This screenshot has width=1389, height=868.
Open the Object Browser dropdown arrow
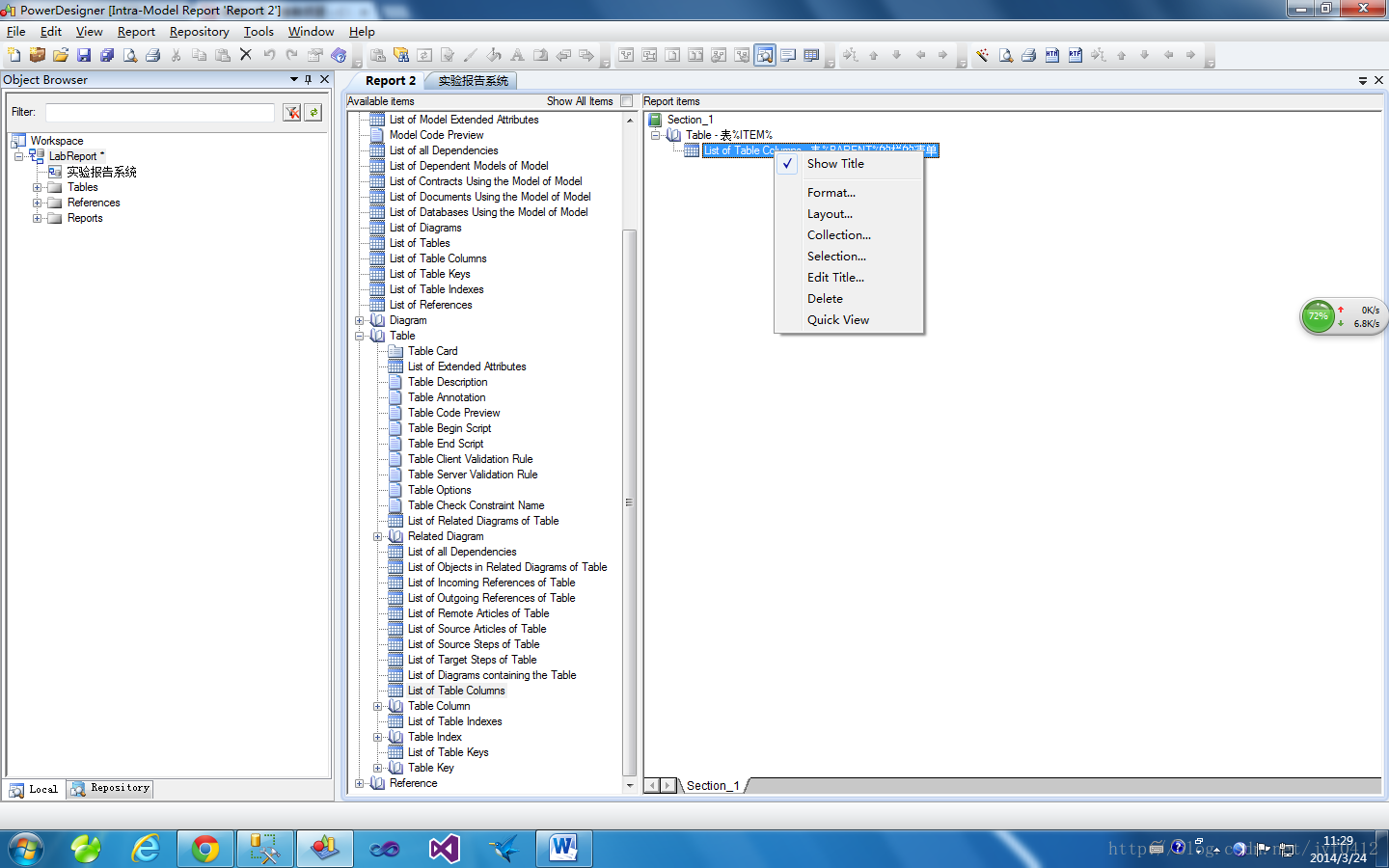(x=294, y=80)
